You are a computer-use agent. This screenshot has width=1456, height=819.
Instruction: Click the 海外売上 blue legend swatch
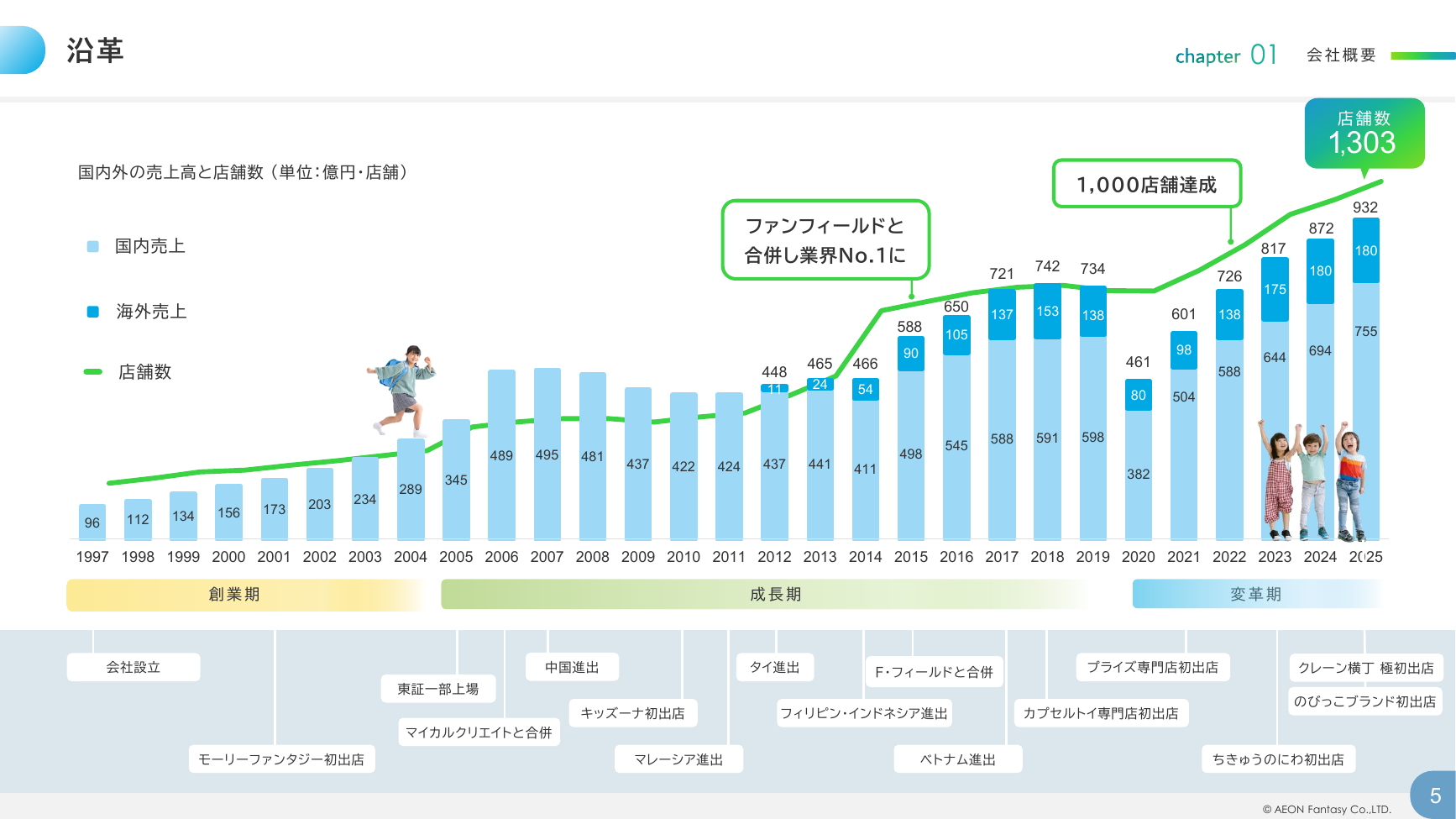click(x=93, y=312)
